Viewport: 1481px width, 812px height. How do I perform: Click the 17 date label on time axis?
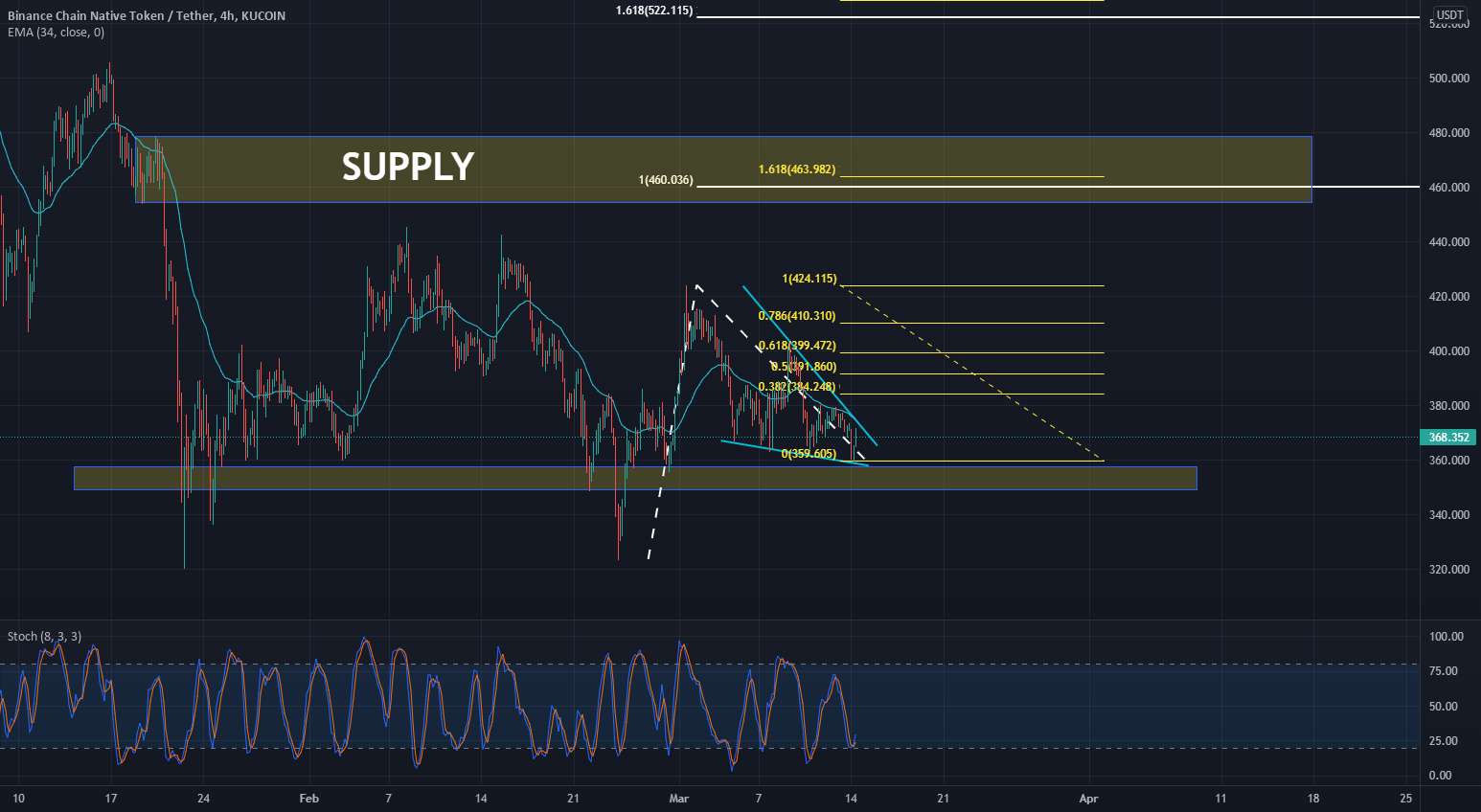(111, 798)
